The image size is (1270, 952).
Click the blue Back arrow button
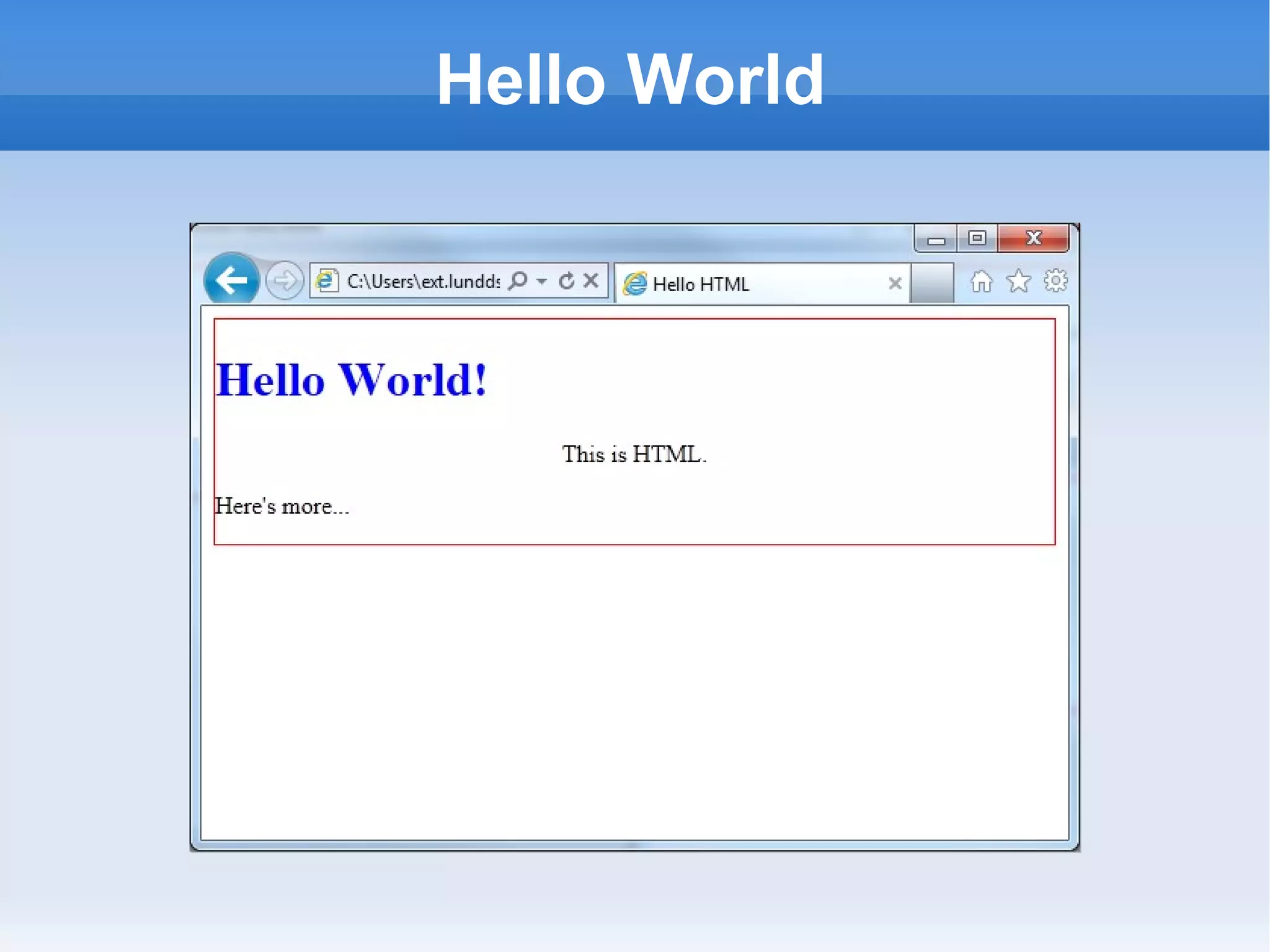pos(231,280)
